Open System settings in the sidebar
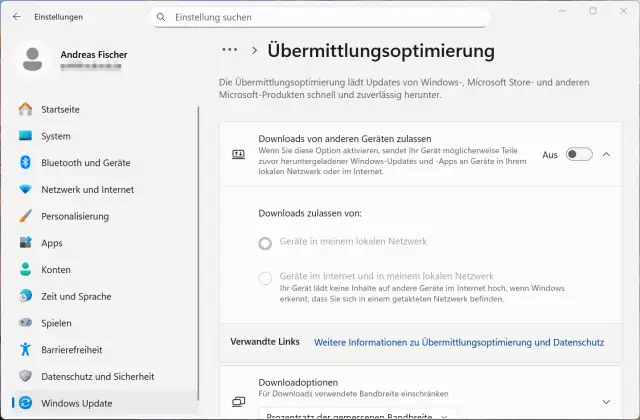 click(104, 136)
